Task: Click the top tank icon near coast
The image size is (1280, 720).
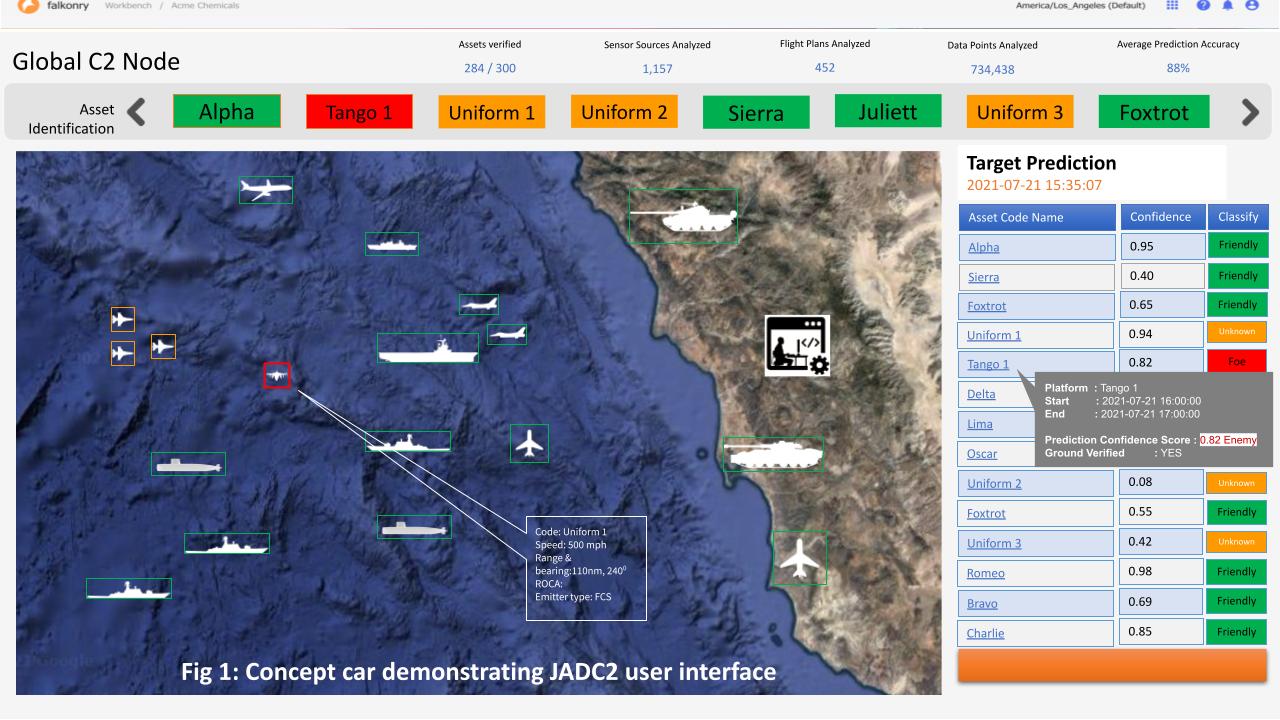Action: click(683, 216)
